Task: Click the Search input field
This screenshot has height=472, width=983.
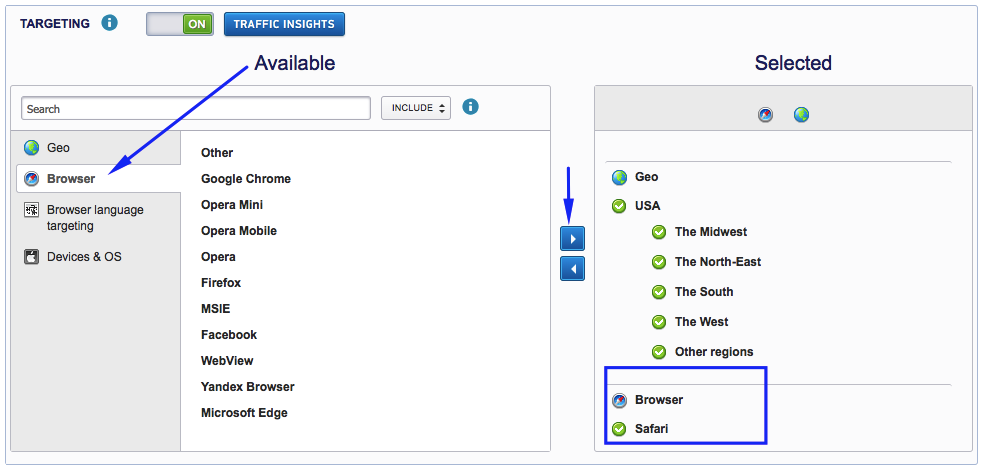Action: (x=196, y=108)
